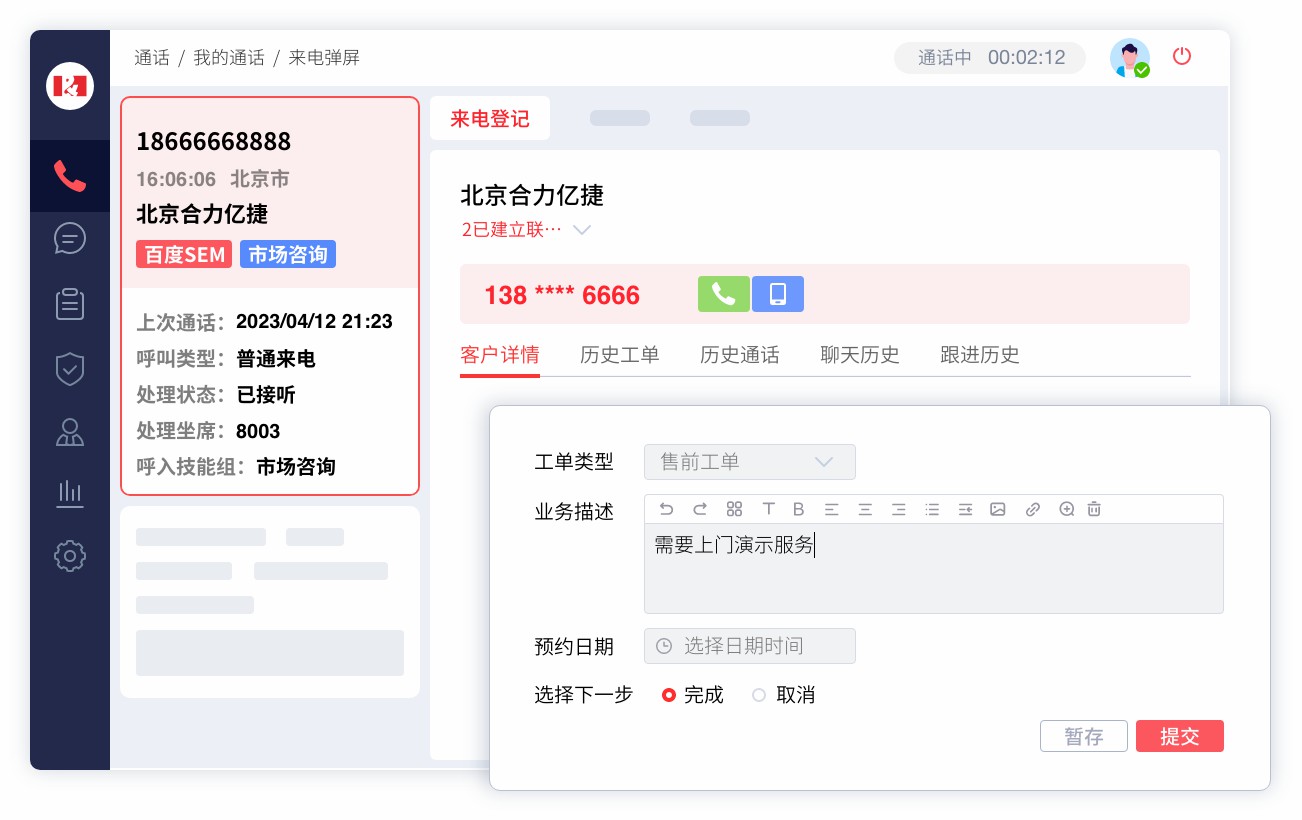
Task: Click the insert link icon
Action: (1033, 509)
